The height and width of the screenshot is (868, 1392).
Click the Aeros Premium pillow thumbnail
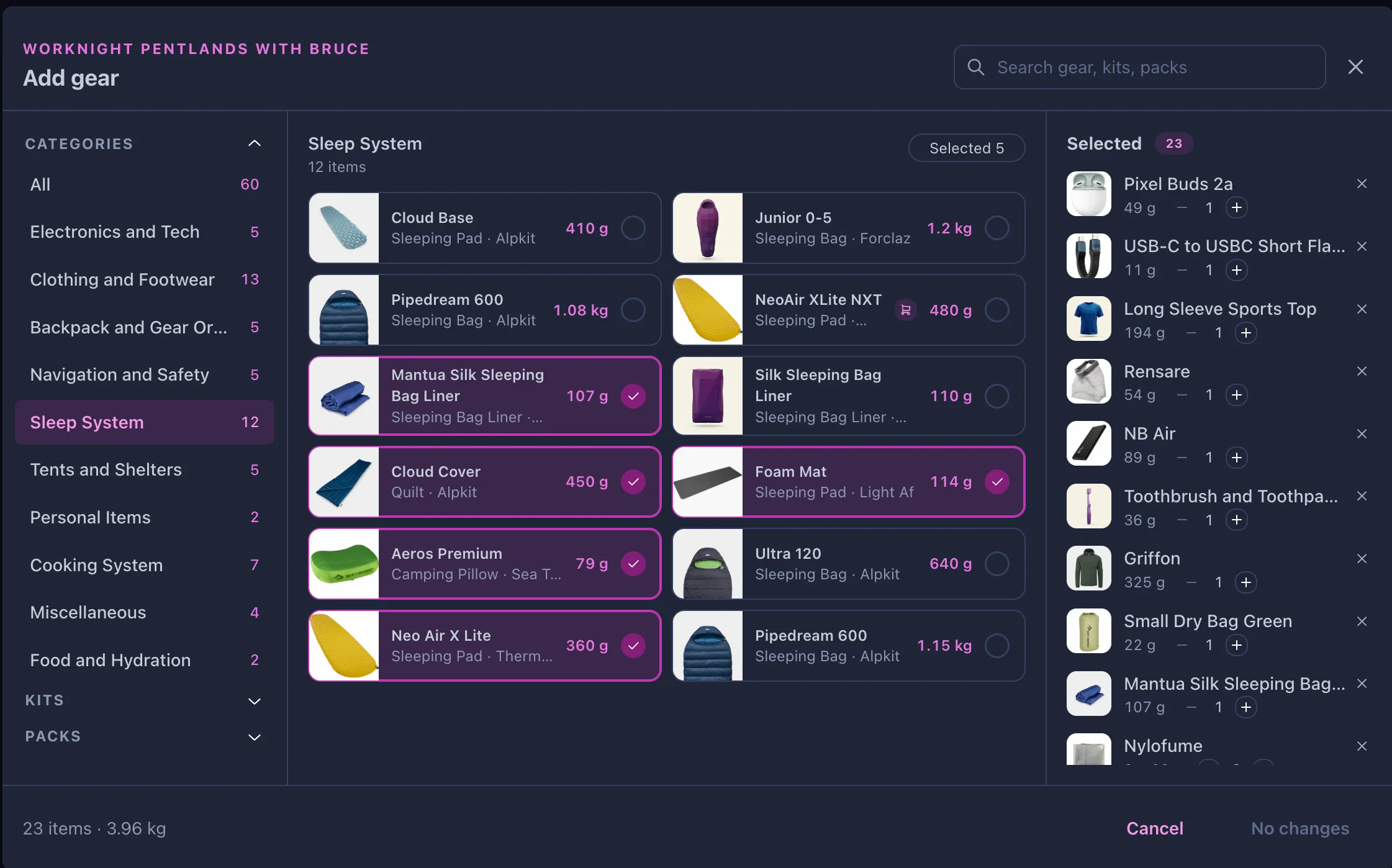344,564
